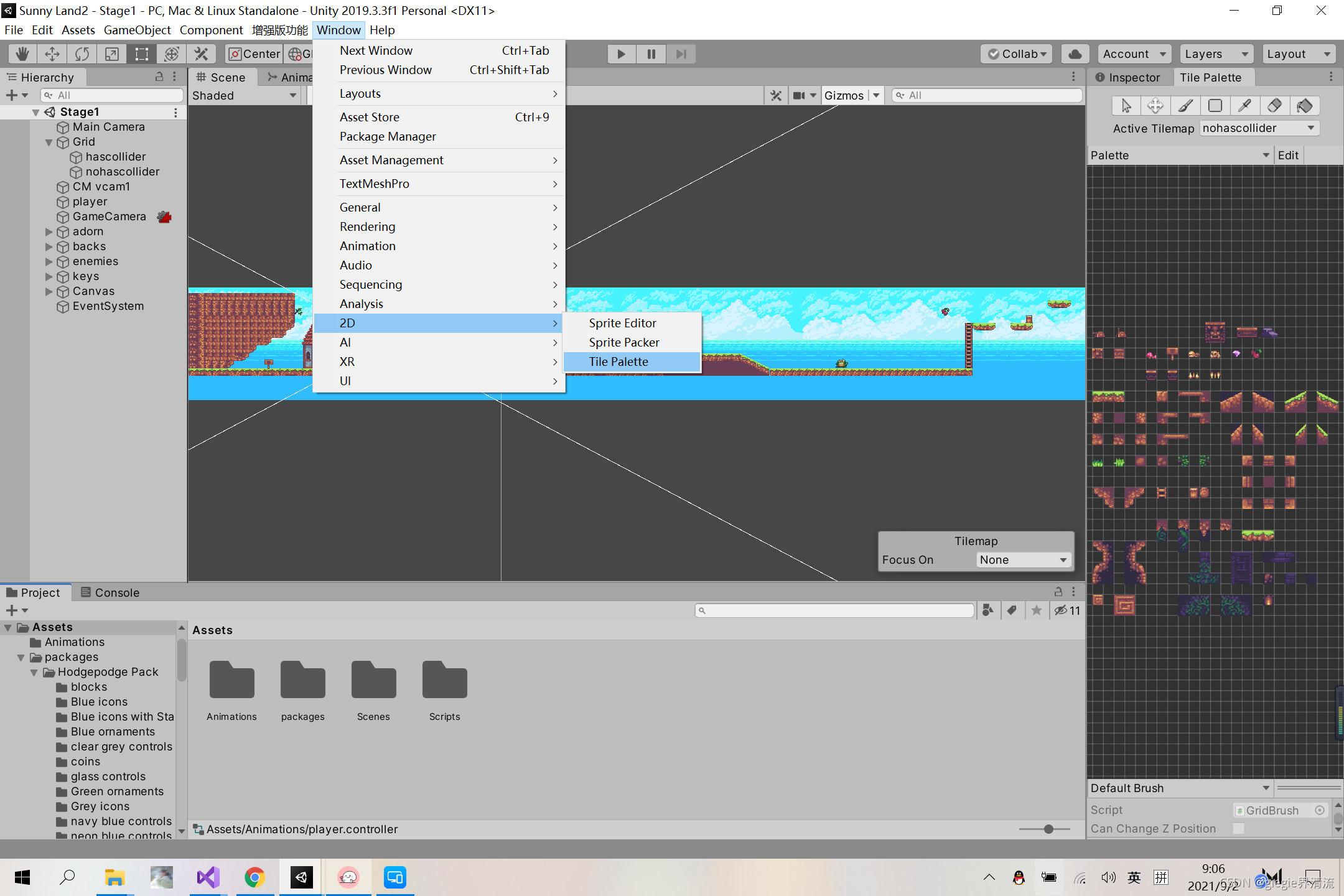
Task: Select the Rect Transform tool
Action: (142, 54)
